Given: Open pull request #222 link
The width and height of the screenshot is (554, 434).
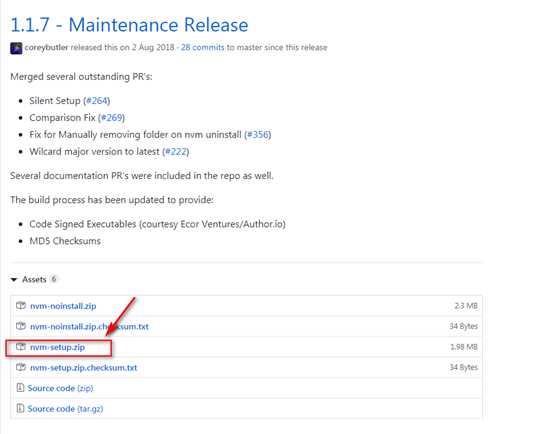Looking at the screenshot, I should tap(176, 152).
